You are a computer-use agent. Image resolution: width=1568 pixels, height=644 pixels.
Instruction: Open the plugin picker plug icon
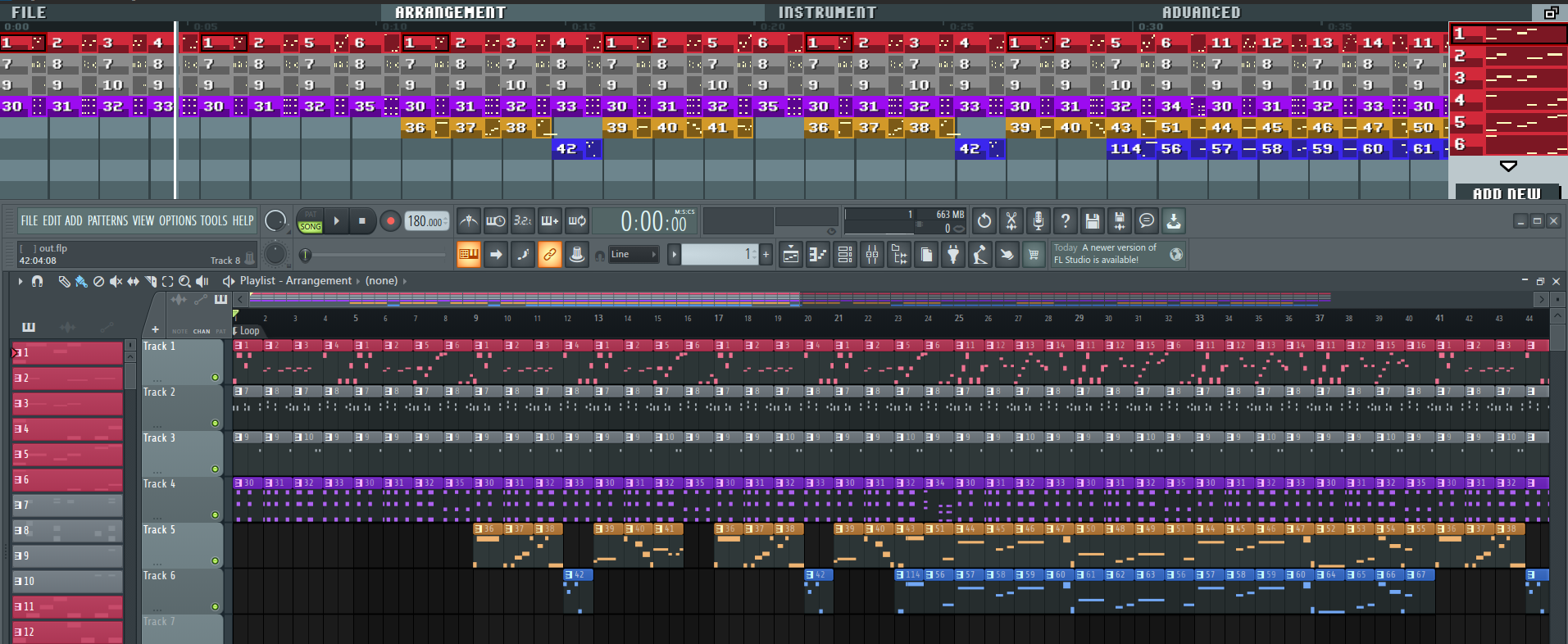tap(953, 255)
